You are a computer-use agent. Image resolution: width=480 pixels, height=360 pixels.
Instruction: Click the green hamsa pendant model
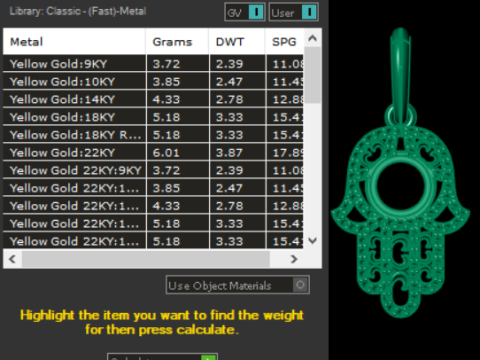pos(400,173)
